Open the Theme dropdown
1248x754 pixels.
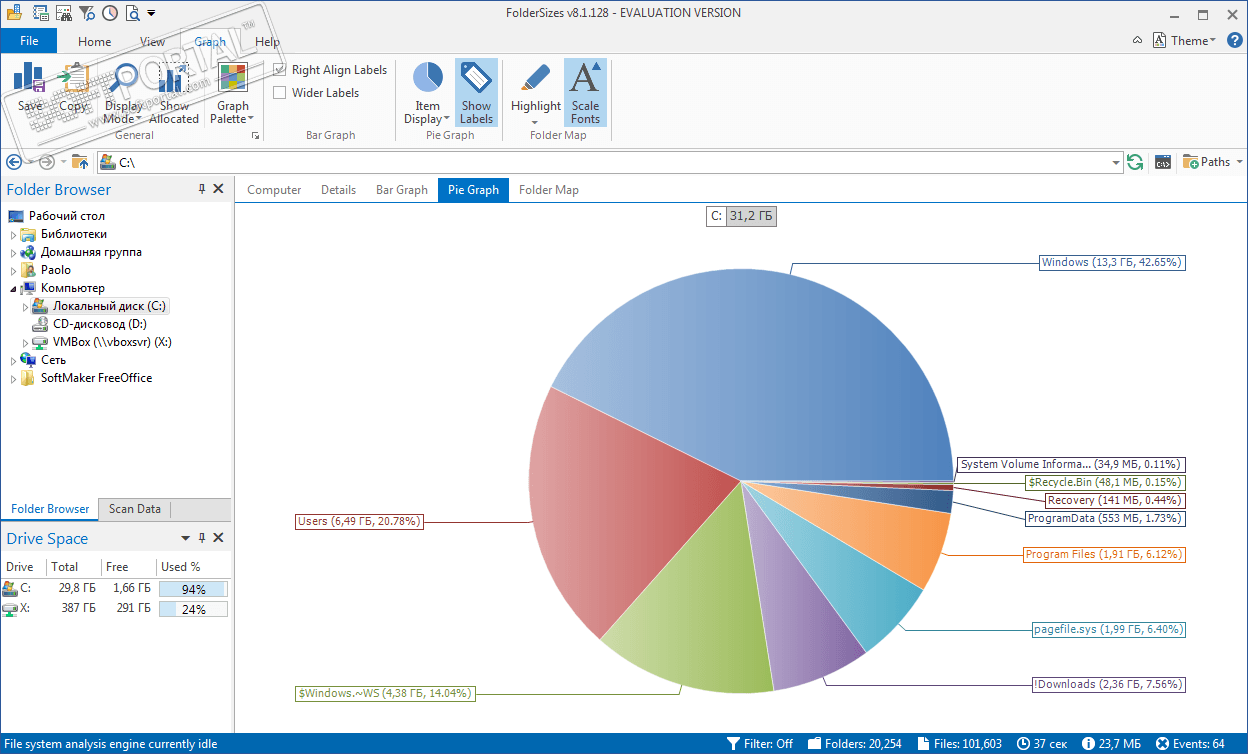[1184, 41]
